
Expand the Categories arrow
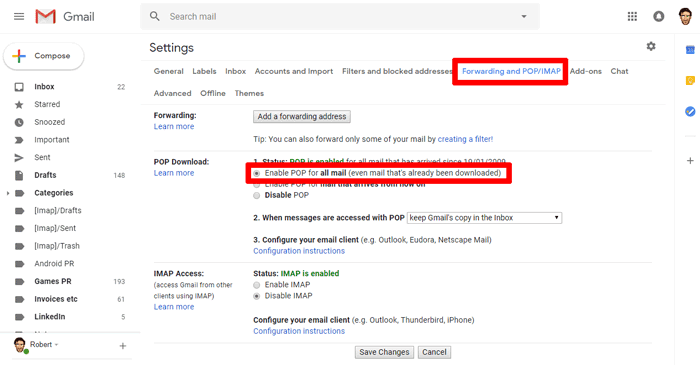click(7, 193)
